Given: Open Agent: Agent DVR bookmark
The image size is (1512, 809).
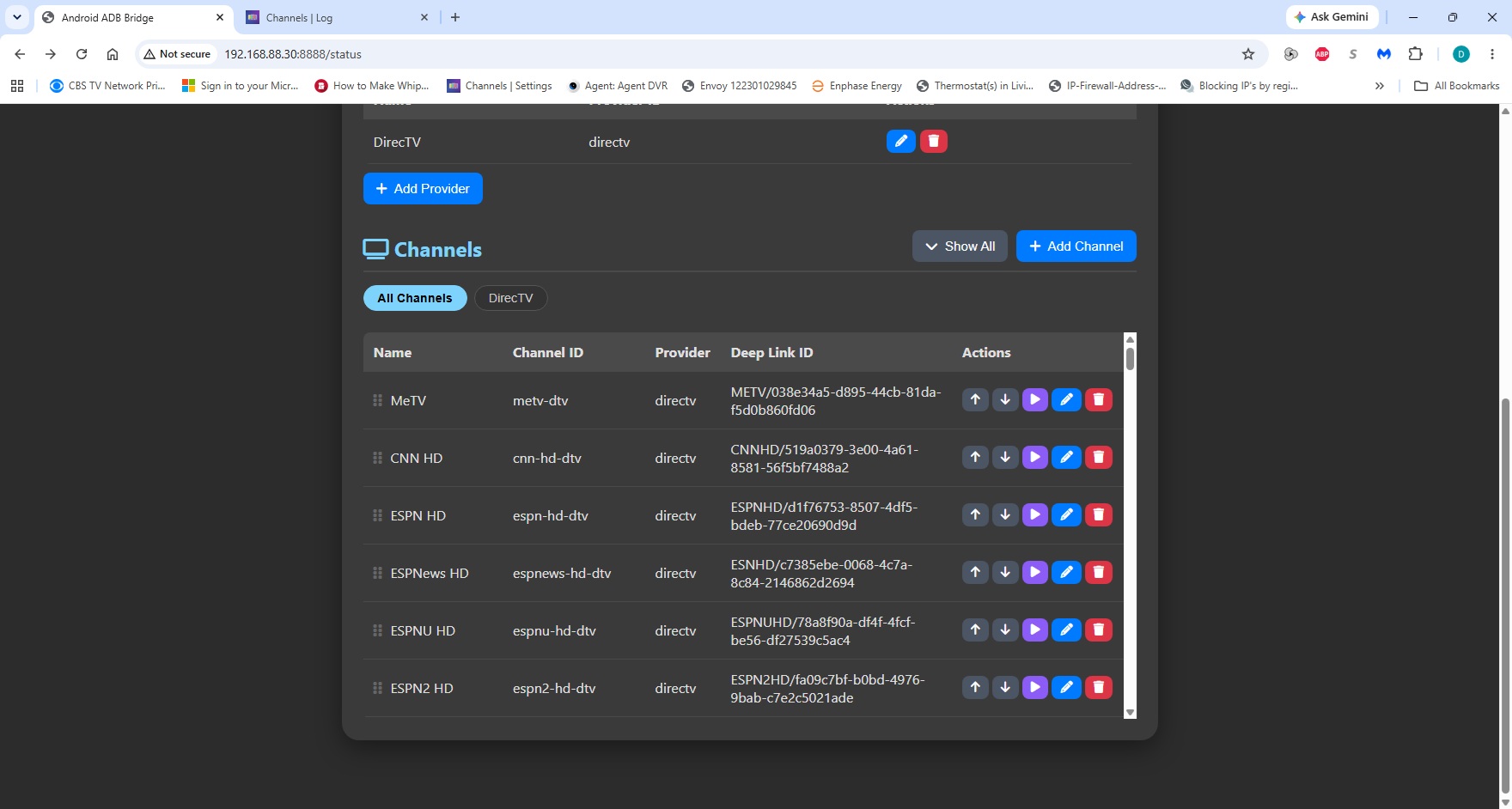Looking at the screenshot, I should click(x=617, y=86).
